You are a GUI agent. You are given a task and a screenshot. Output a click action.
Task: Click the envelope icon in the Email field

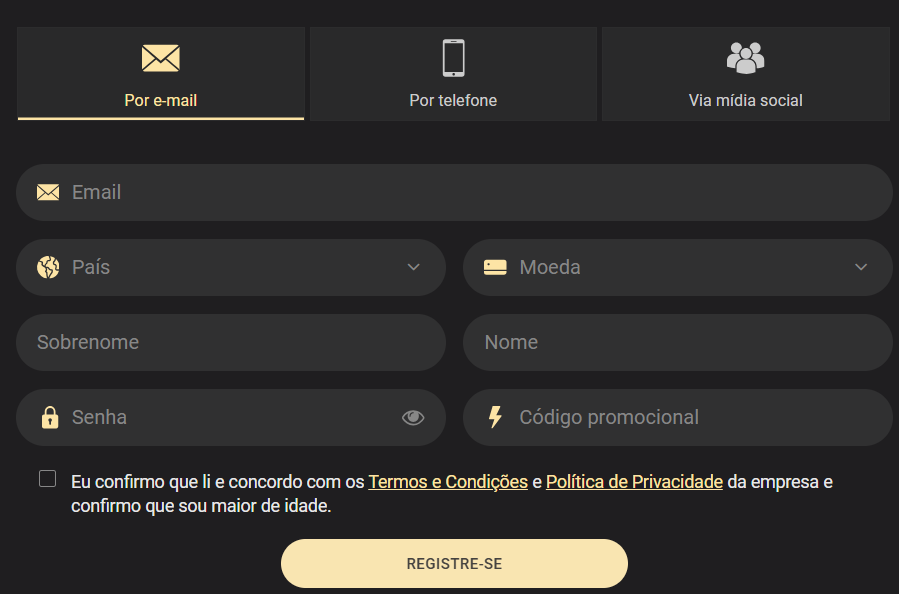click(x=48, y=192)
